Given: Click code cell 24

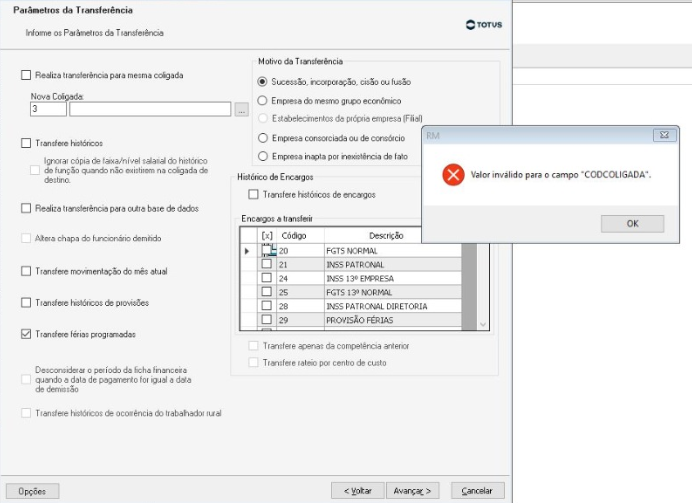Looking at the screenshot, I should pyautogui.click(x=300, y=278).
